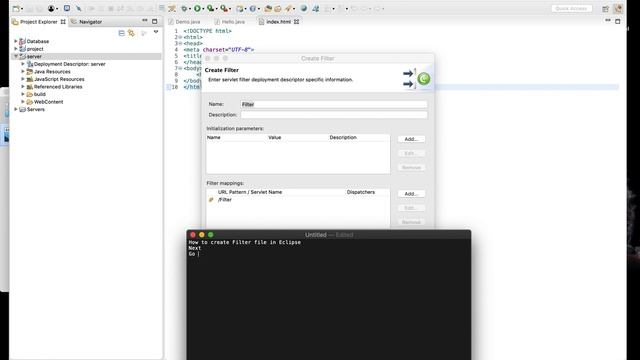Click the Open Type folder toolbar icon
This screenshot has width=640, height=360.
pyautogui.click(x=268, y=9)
